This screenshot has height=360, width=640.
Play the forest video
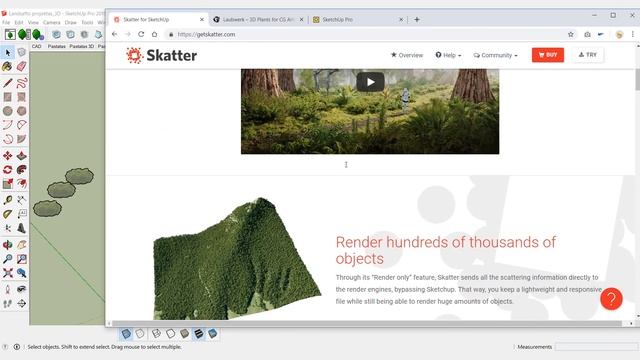pyautogui.click(x=370, y=82)
